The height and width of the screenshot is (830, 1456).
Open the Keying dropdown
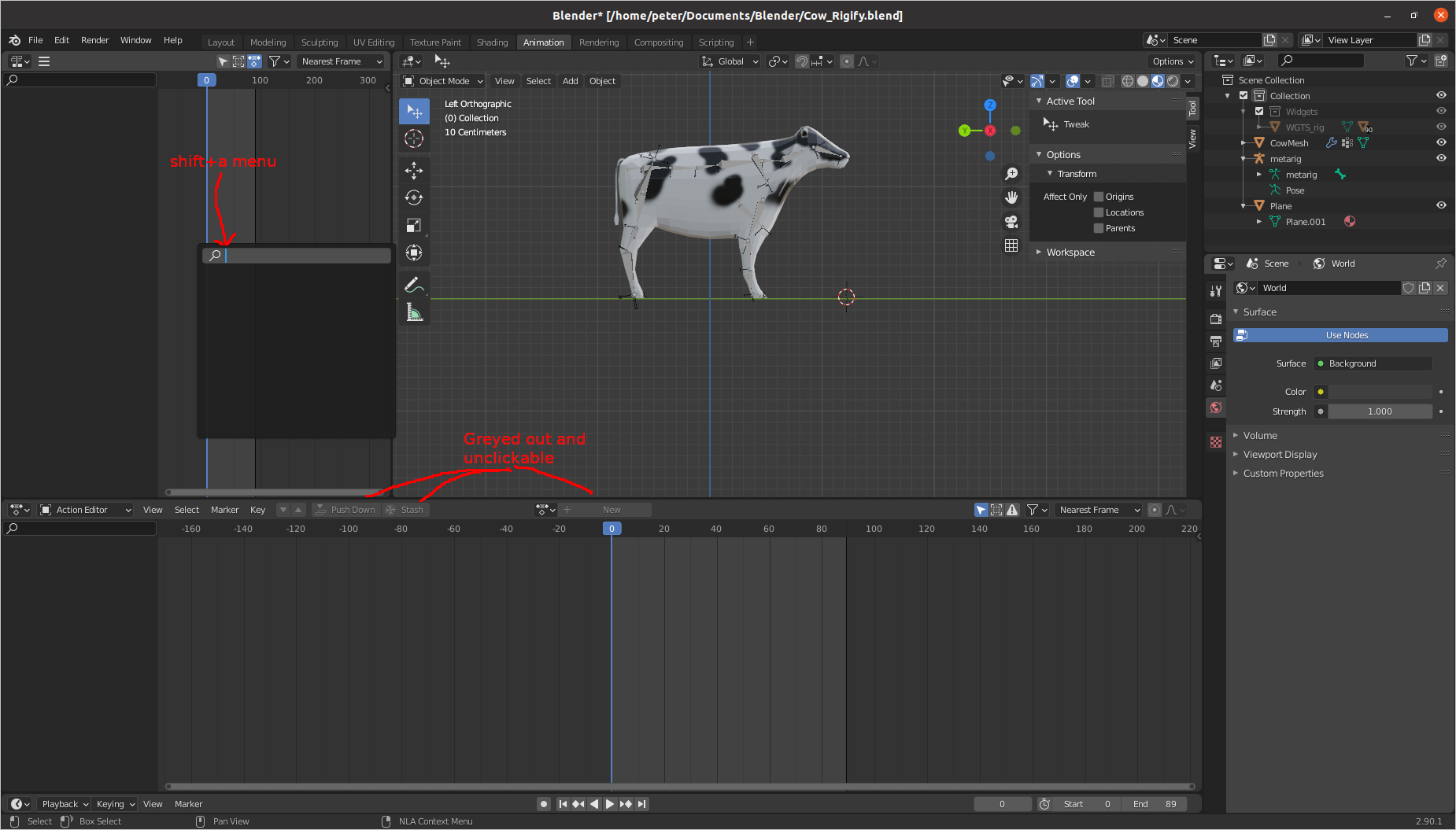point(115,804)
